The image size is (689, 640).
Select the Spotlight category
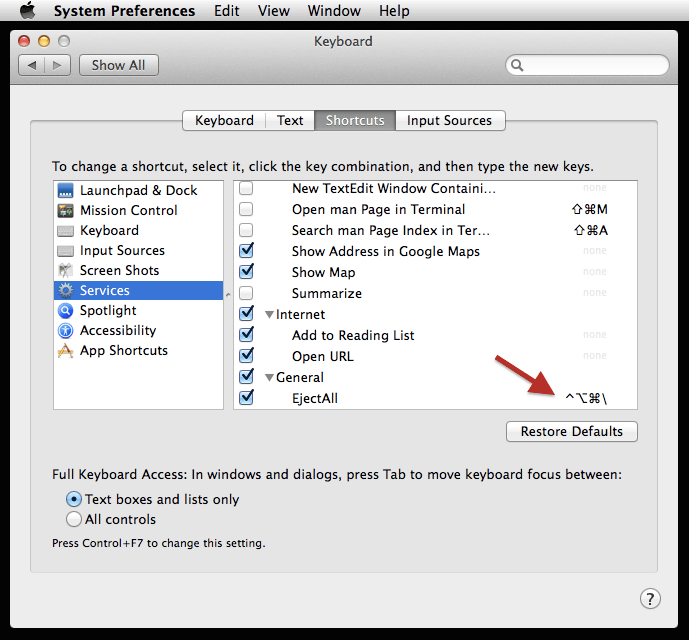click(x=138, y=311)
